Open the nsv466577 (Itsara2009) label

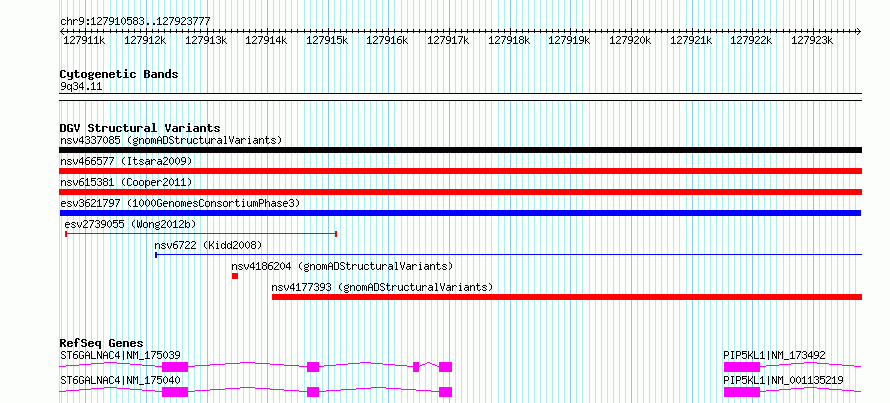tap(126, 161)
